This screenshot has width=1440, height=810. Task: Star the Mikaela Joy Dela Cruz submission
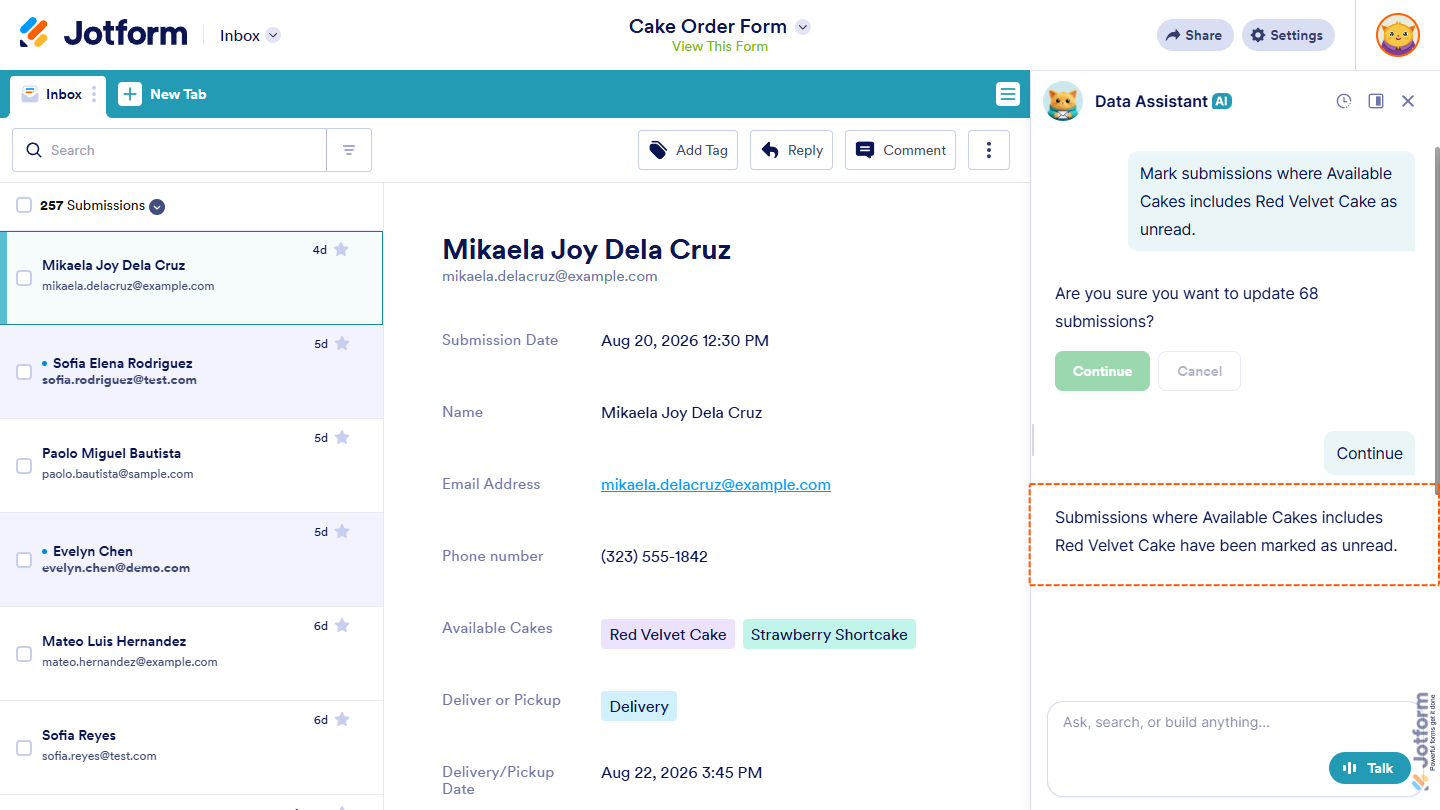[x=341, y=249]
